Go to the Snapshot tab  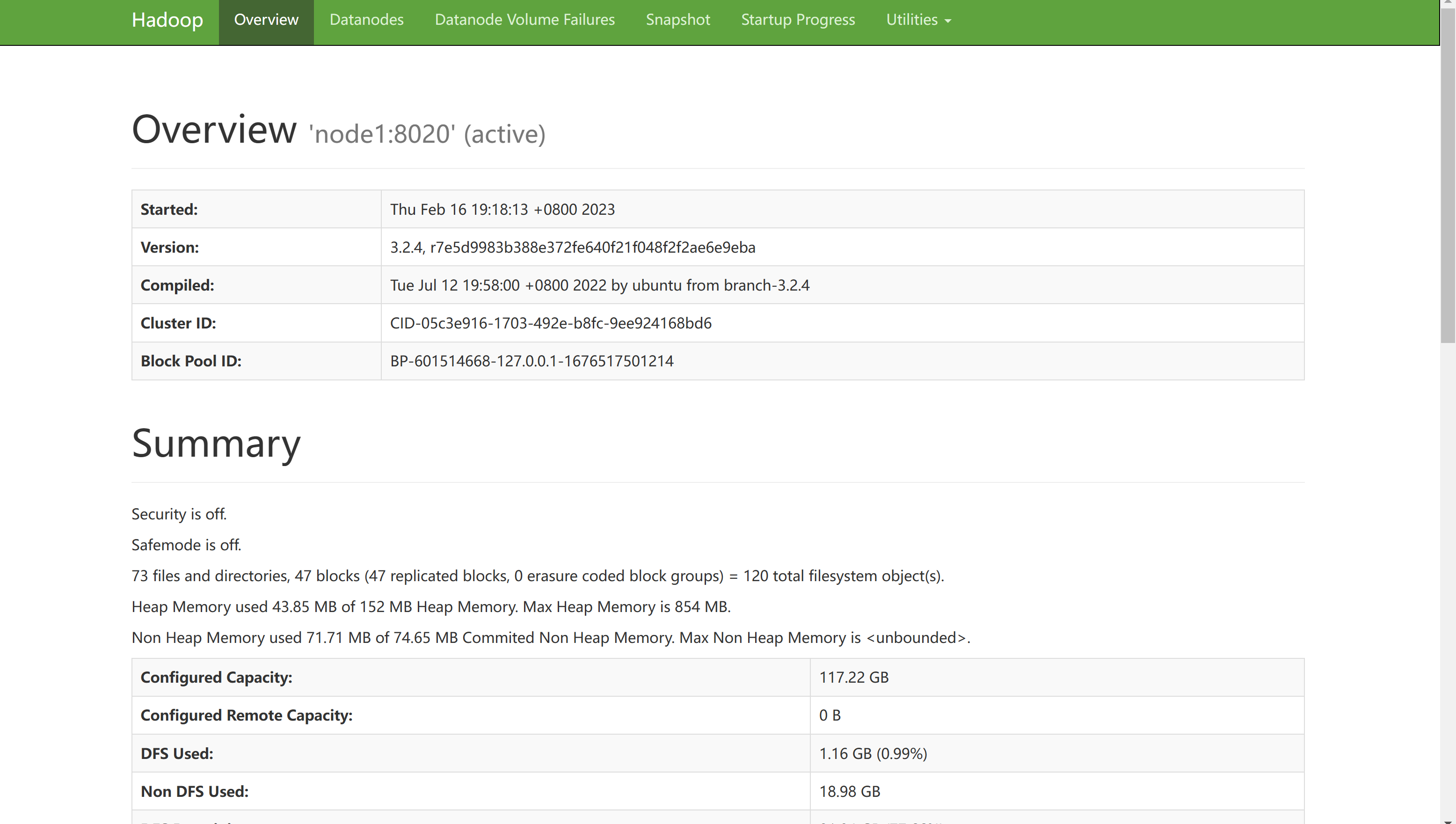[677, 21]
